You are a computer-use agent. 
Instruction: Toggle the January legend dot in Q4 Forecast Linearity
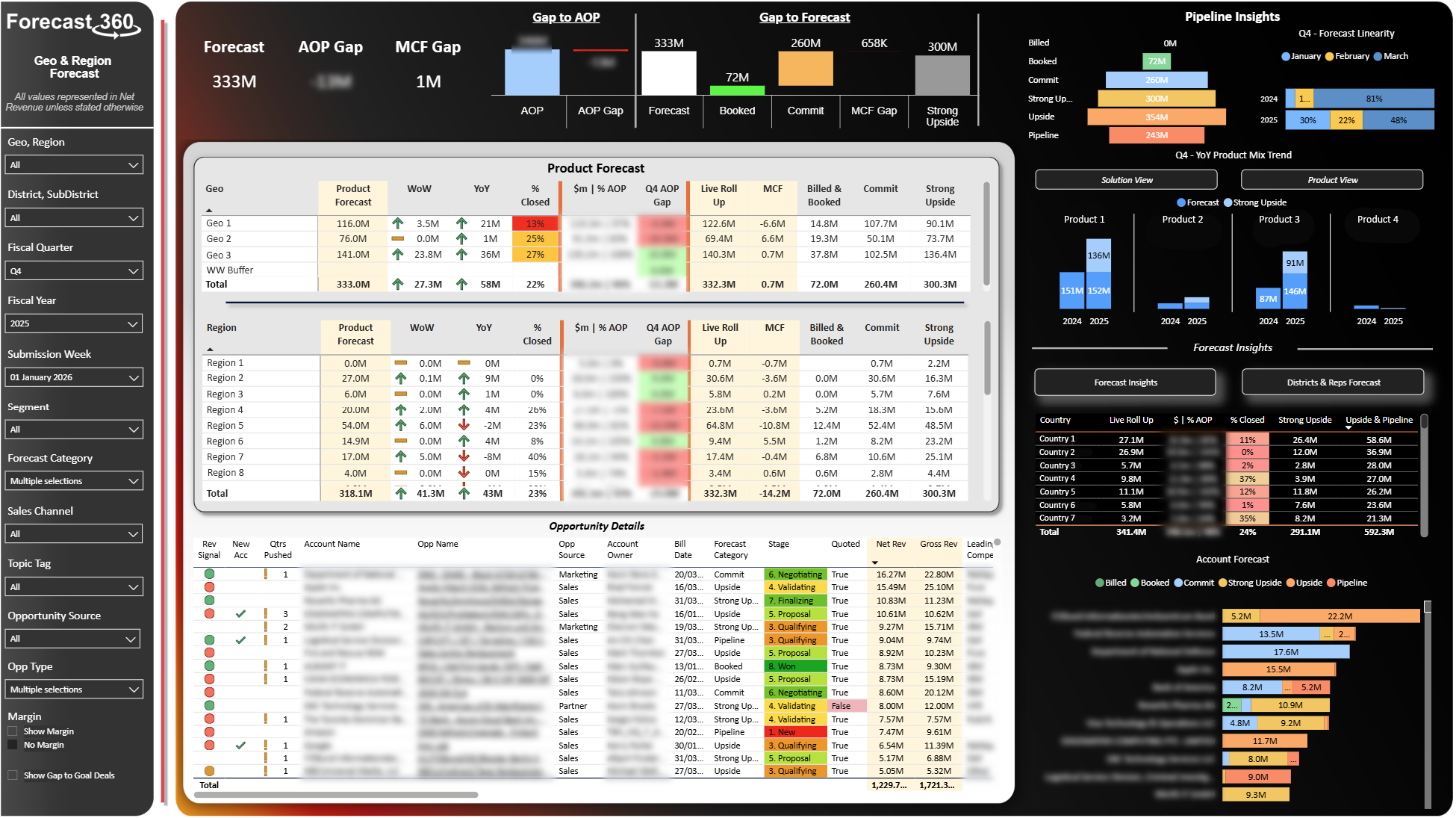1285,56
